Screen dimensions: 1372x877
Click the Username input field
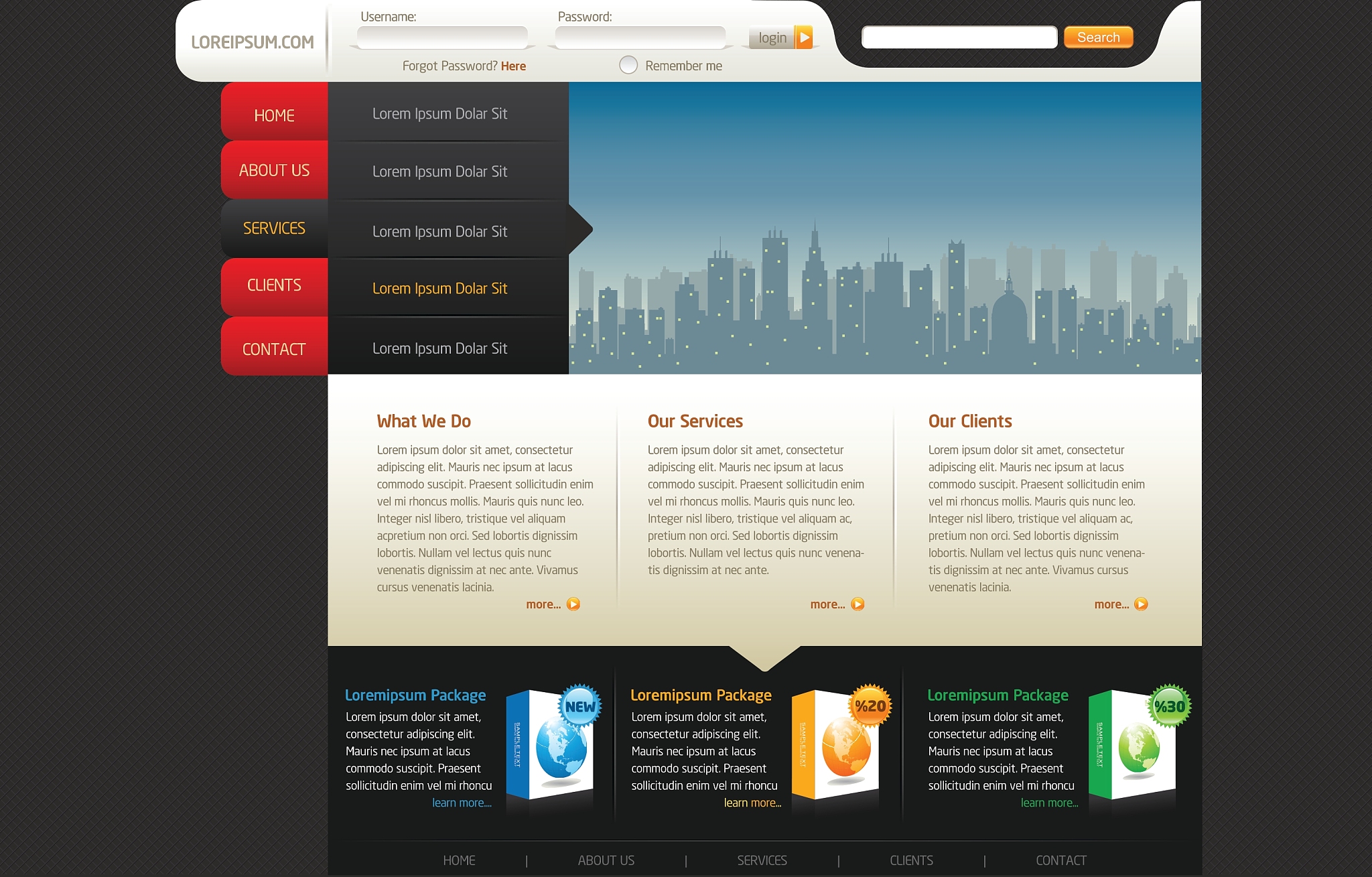click(442, 38)
